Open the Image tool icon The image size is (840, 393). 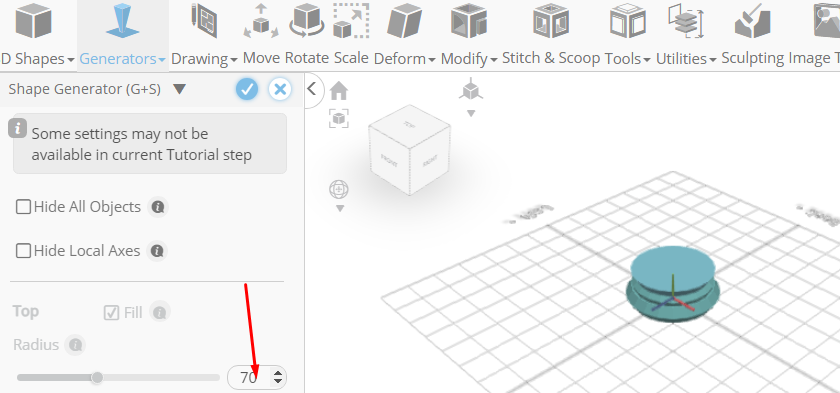click(826, 21)
